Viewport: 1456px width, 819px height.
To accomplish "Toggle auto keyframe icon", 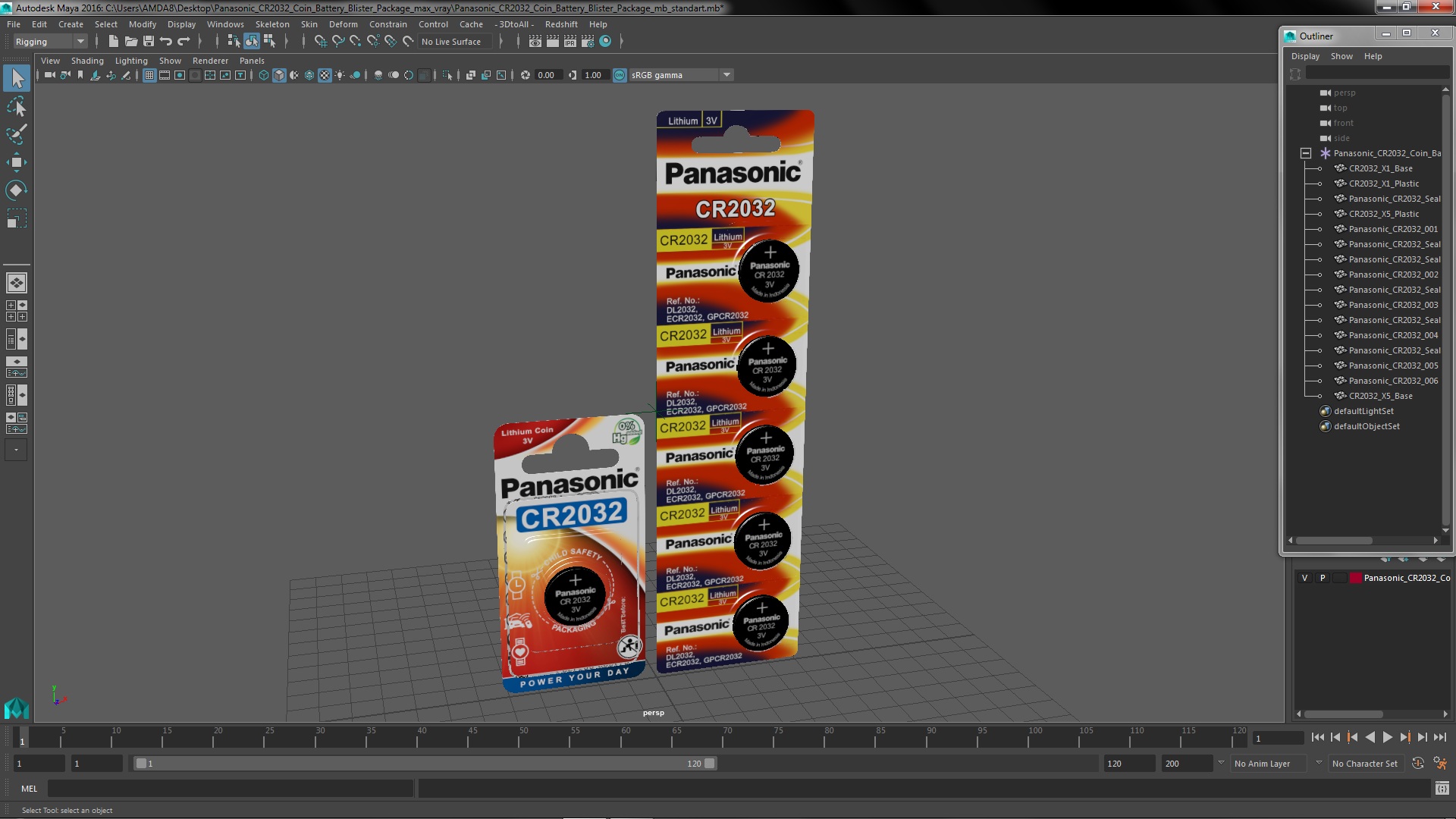I will click(1418, 764).
